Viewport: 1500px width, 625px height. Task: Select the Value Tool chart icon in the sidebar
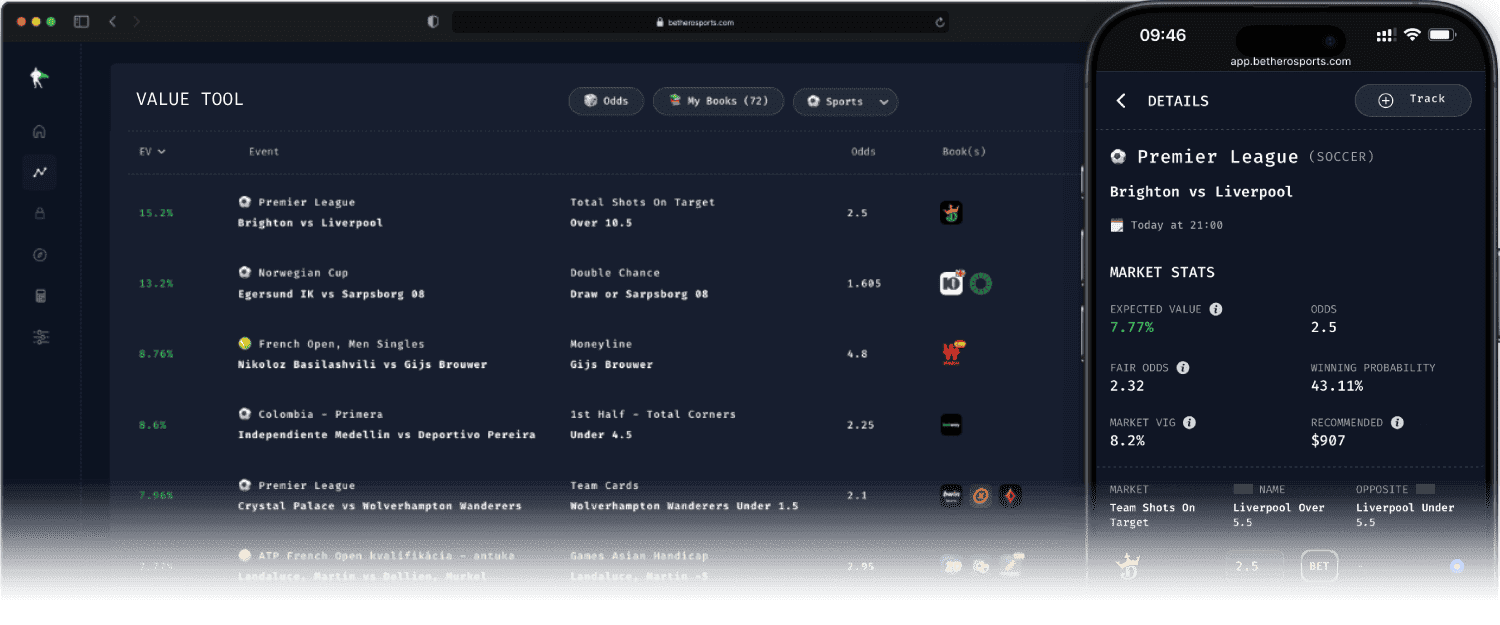(40, 172)
